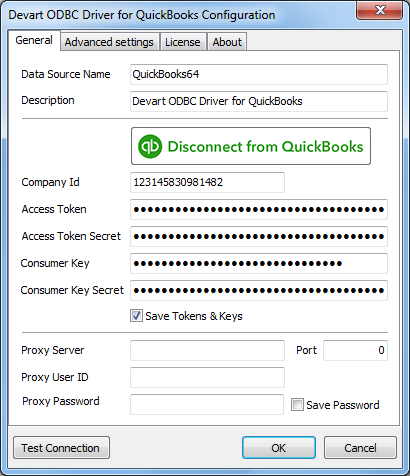Image resolution: width=410 pixels, height=476 pixels.
Task: Click the Port number field
Action: tap(355, 350)
